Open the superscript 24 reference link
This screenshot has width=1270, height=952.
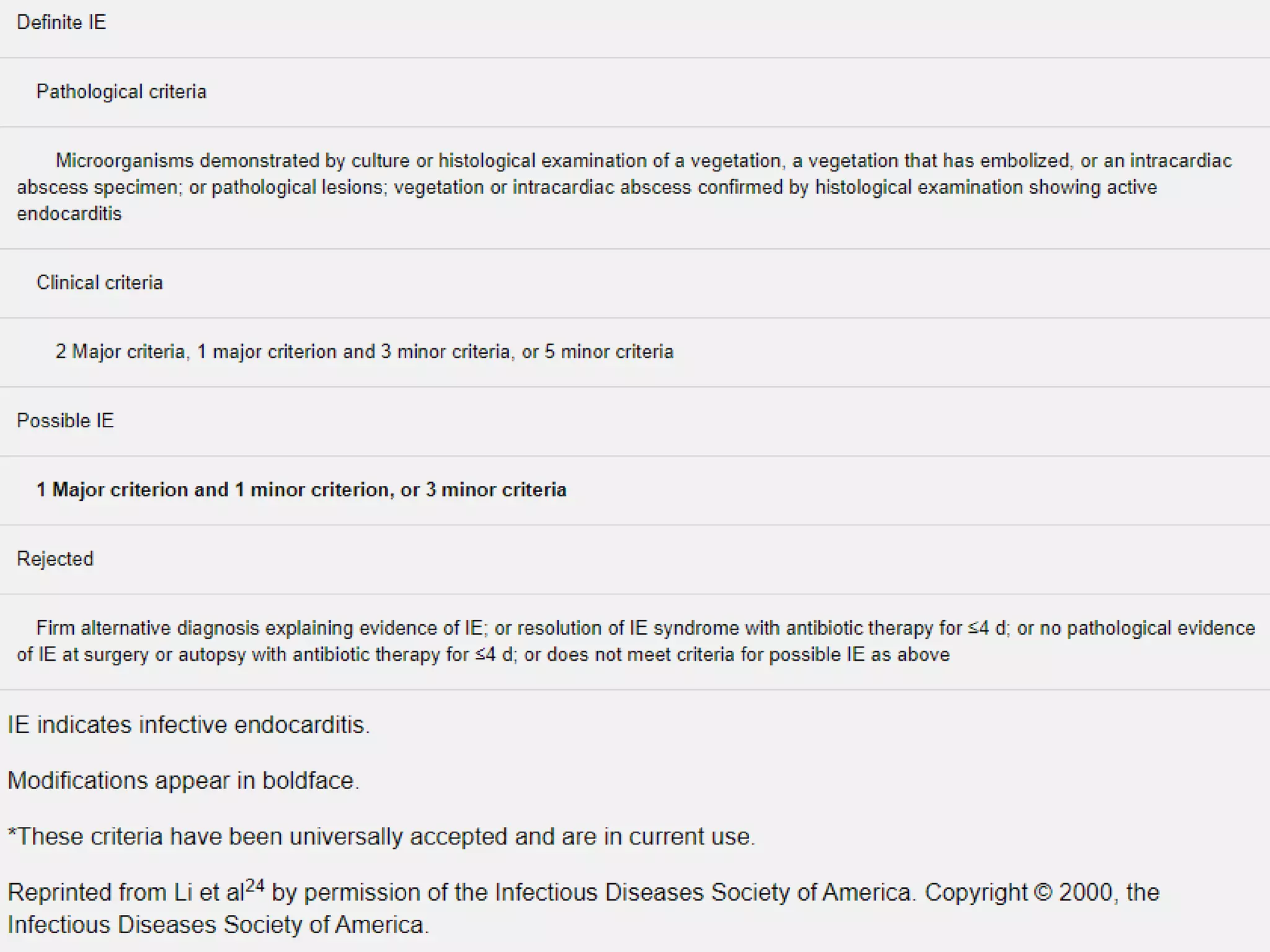coord(255,886)
